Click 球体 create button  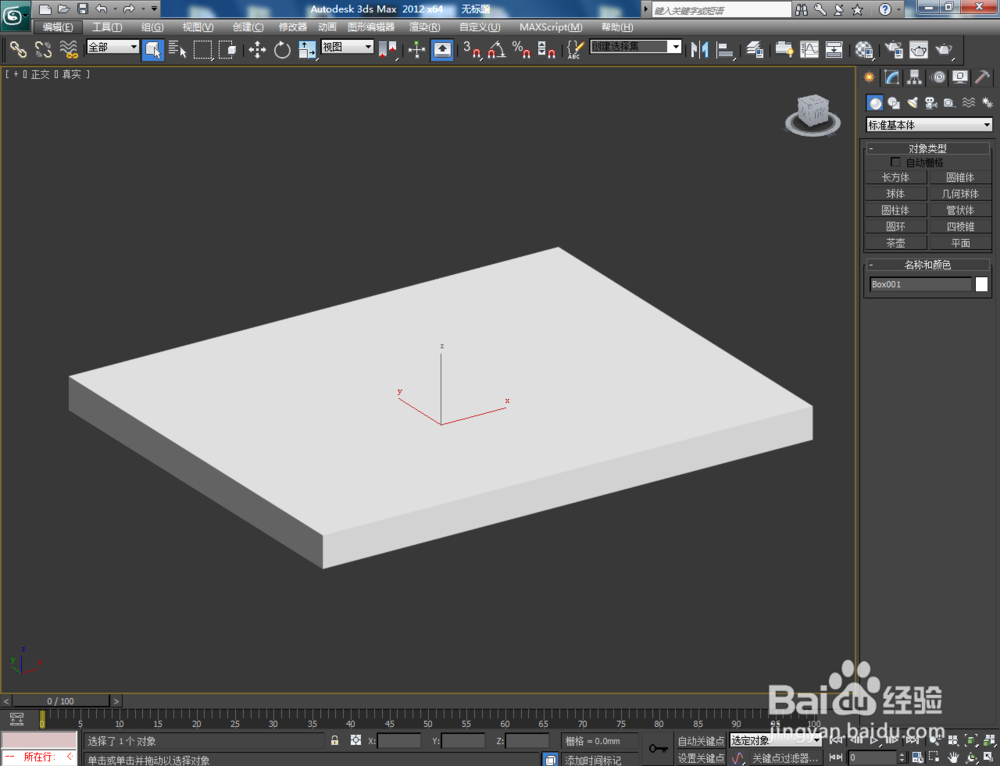click(x=895, y=194)
